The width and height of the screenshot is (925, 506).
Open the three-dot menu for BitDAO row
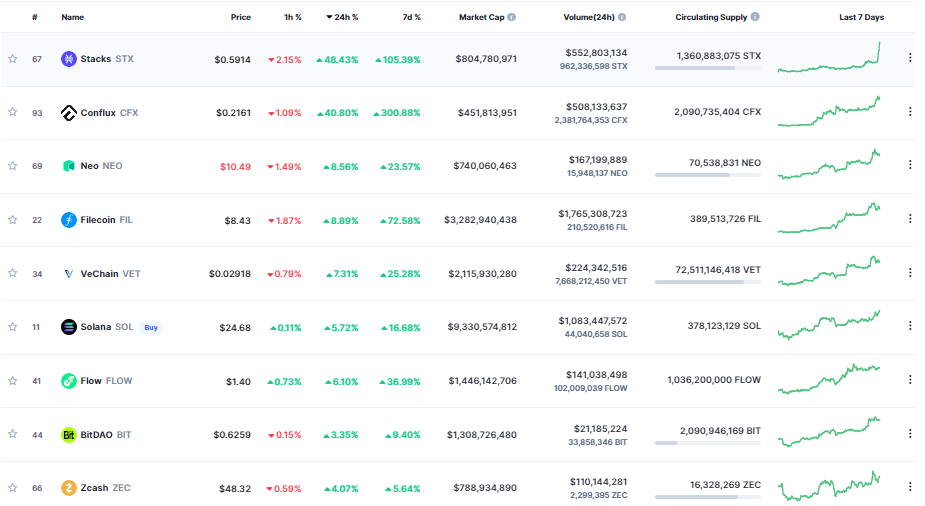pos(910,434)
